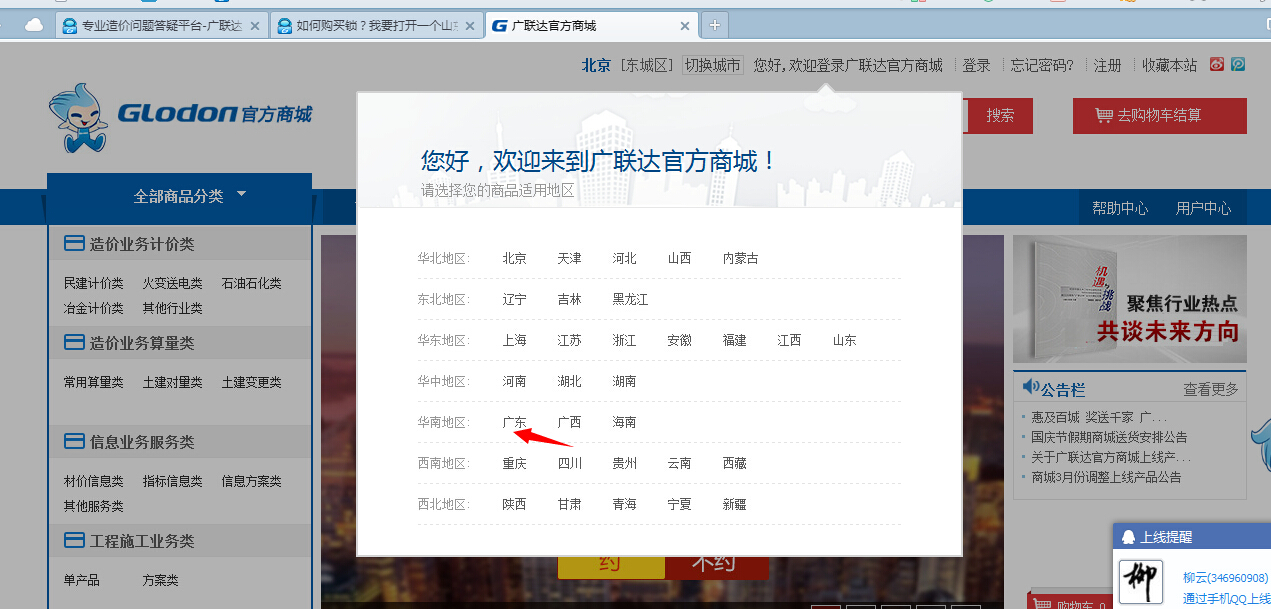Click 去购物车结算 button
Viewport: 1271px width, 609px height.
click(x=1160, y=115)
